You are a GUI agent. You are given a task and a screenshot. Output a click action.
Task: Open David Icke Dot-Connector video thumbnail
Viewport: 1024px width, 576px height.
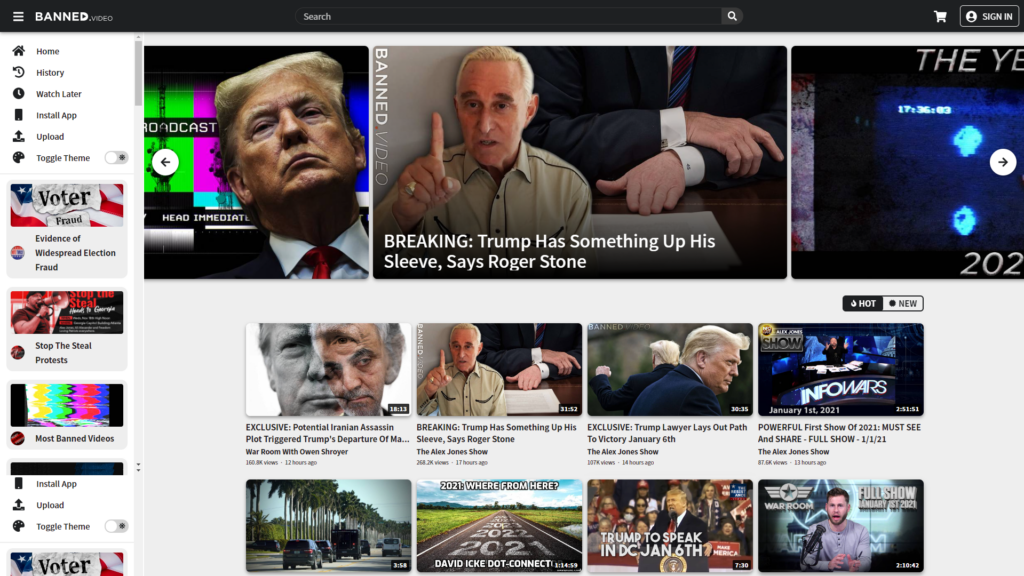(x=499, y=526)
